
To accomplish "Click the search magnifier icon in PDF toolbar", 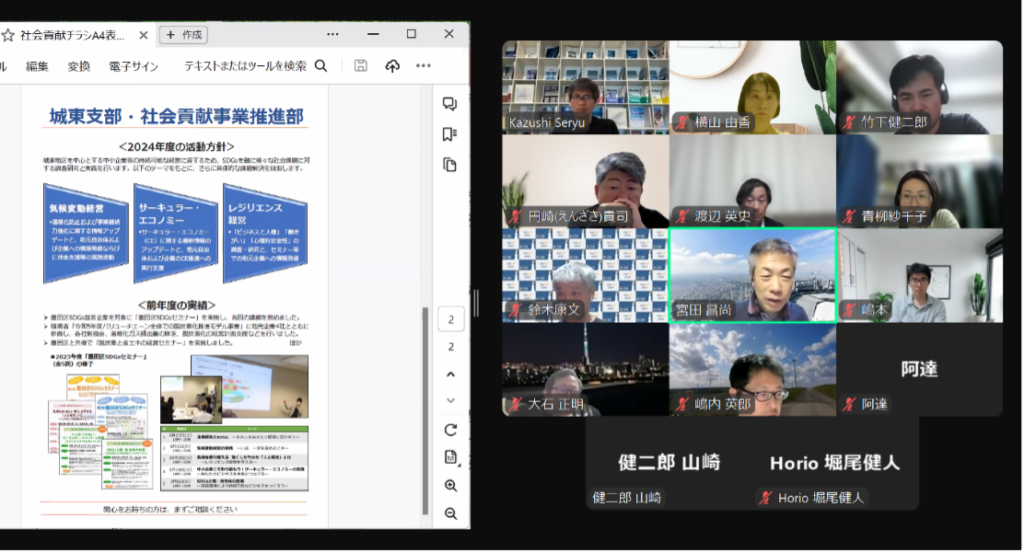I will point(321,66).
